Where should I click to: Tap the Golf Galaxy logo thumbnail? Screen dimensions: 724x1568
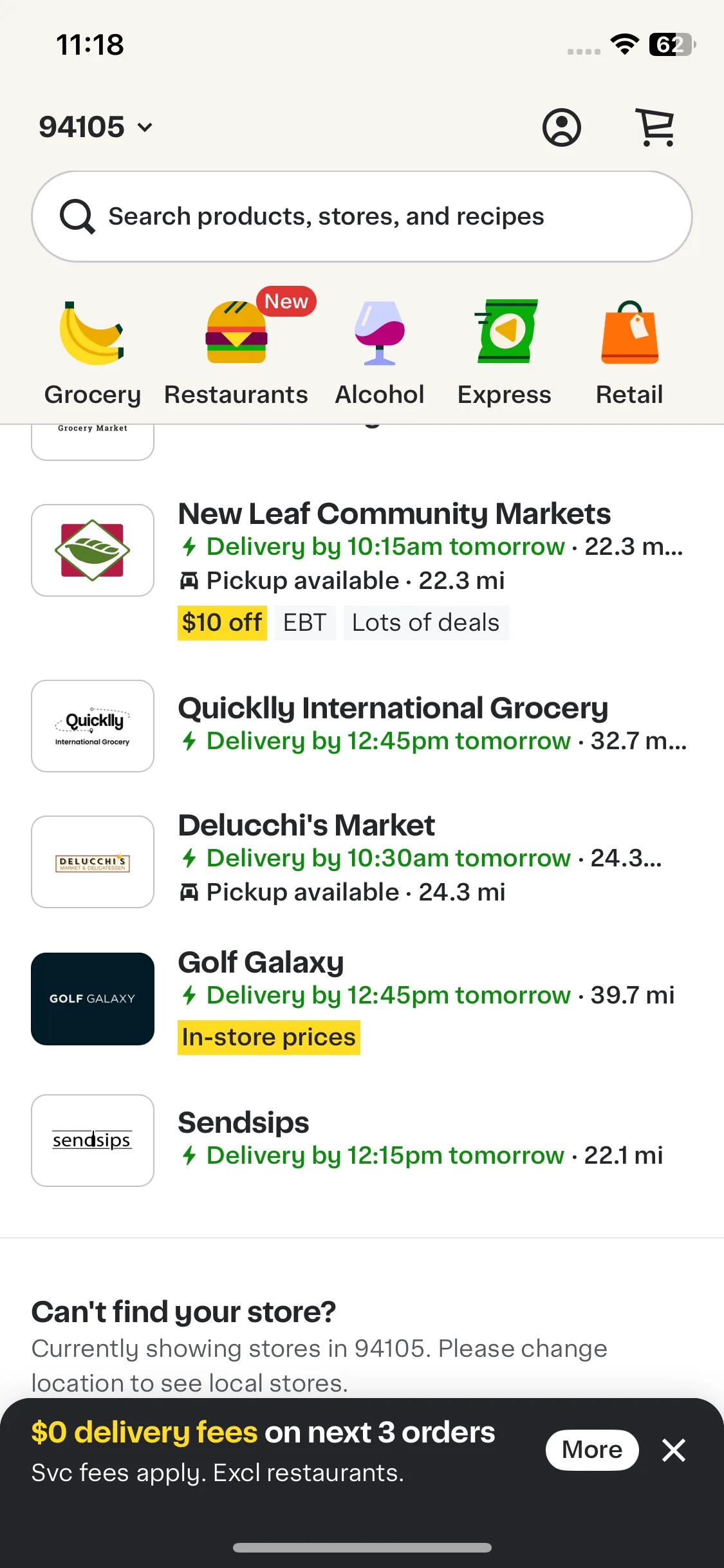click(93, 999)
